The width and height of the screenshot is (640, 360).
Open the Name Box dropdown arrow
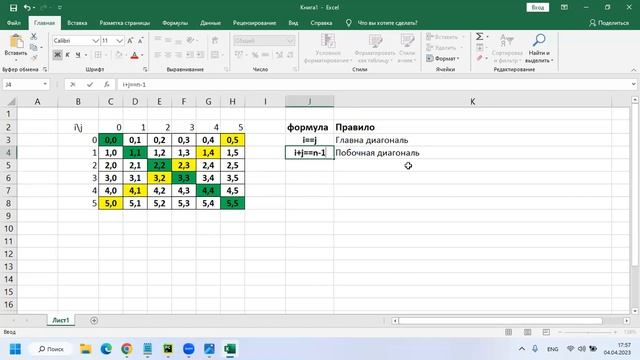(x=45, y=84)
